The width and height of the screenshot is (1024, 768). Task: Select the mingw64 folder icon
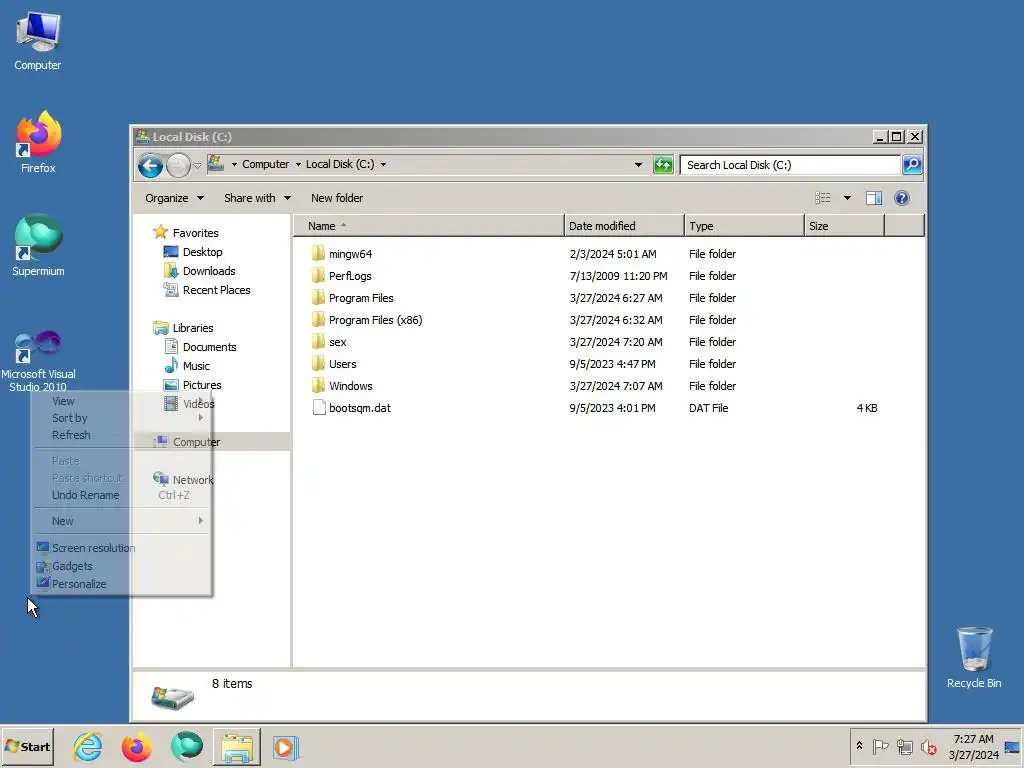click(318, 253)
